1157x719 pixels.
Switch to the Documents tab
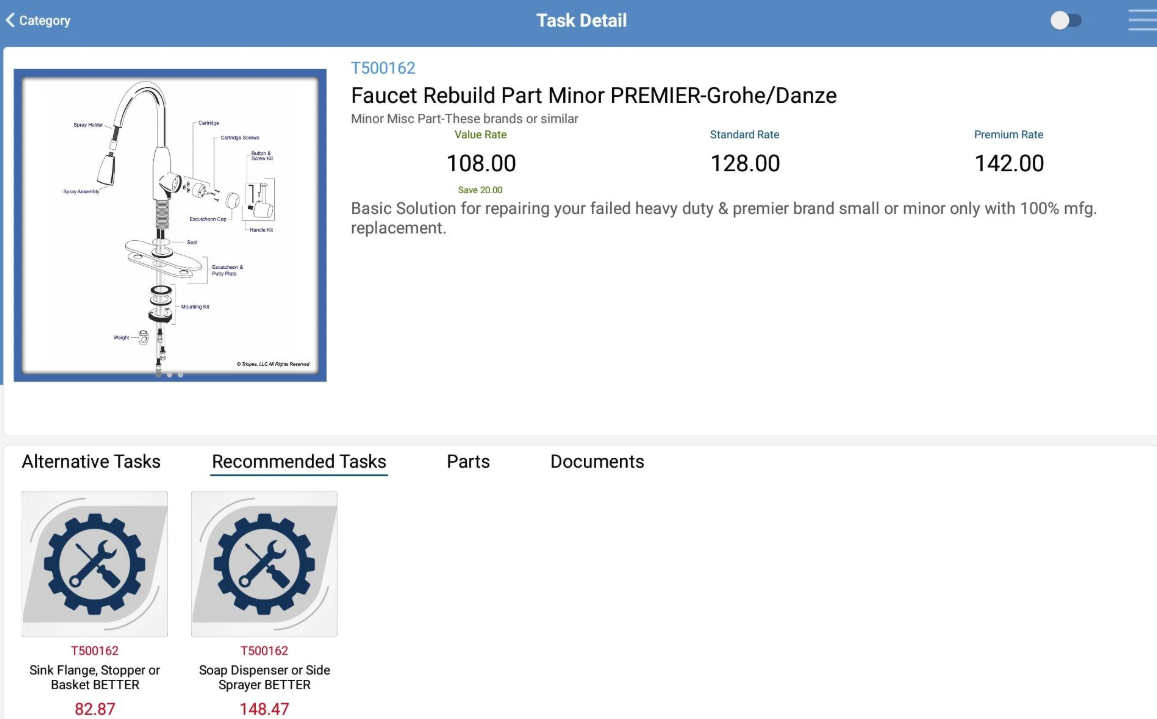[x=597, y=461]
